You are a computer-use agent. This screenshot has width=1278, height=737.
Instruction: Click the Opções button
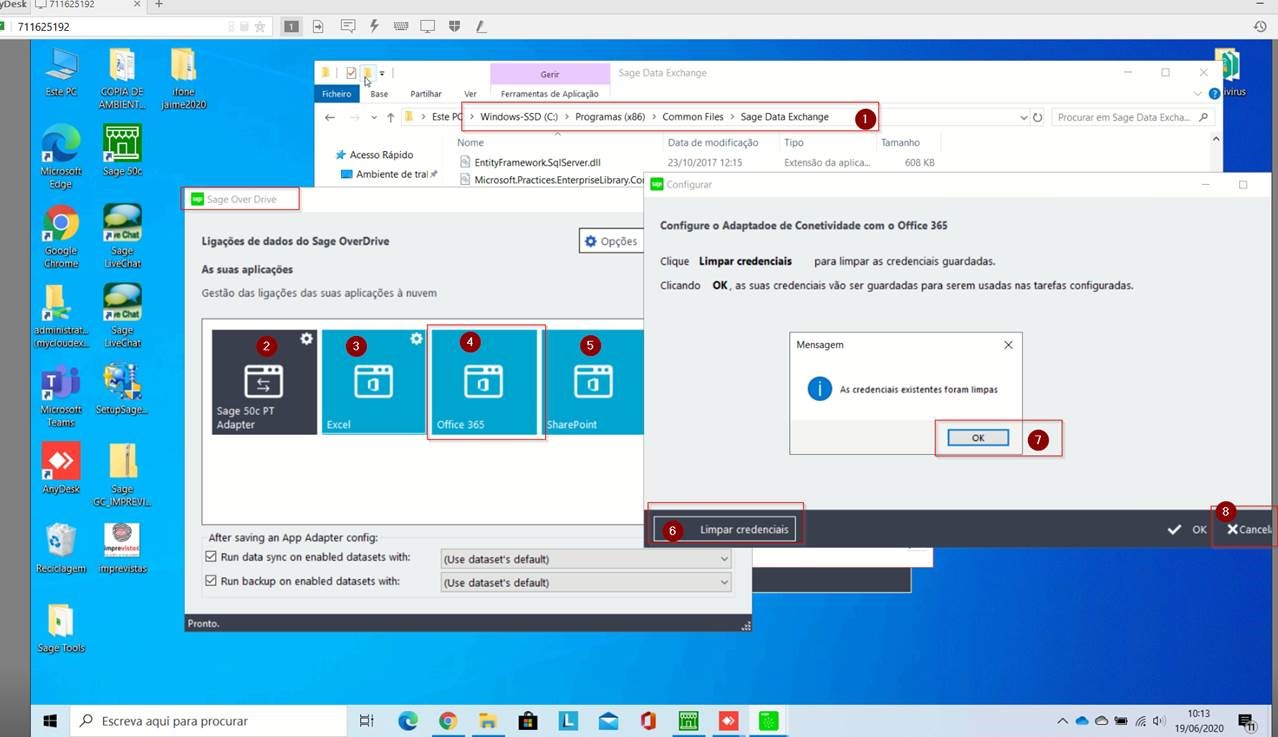610,241
